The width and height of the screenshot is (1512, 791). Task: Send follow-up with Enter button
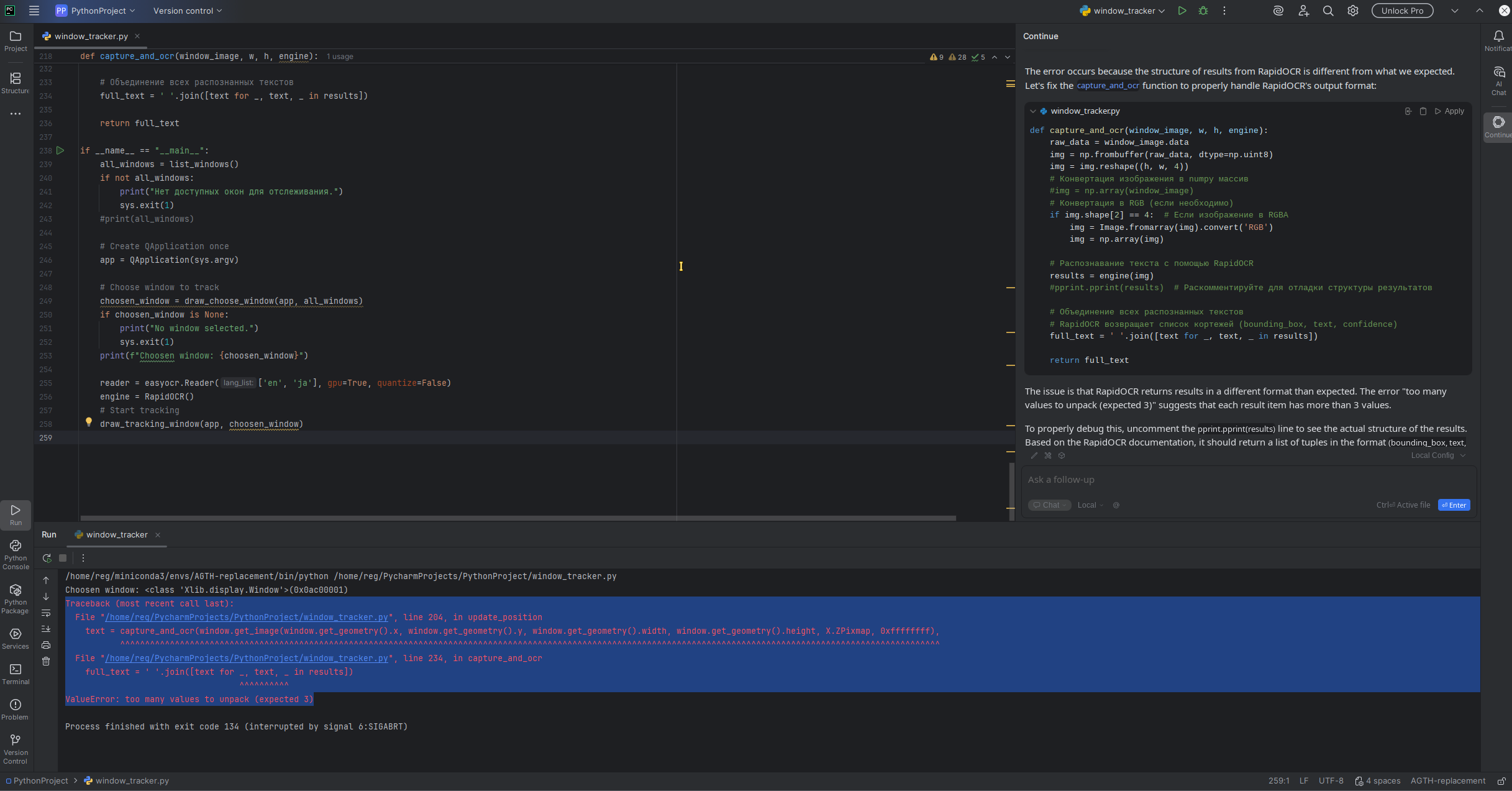1454,505
